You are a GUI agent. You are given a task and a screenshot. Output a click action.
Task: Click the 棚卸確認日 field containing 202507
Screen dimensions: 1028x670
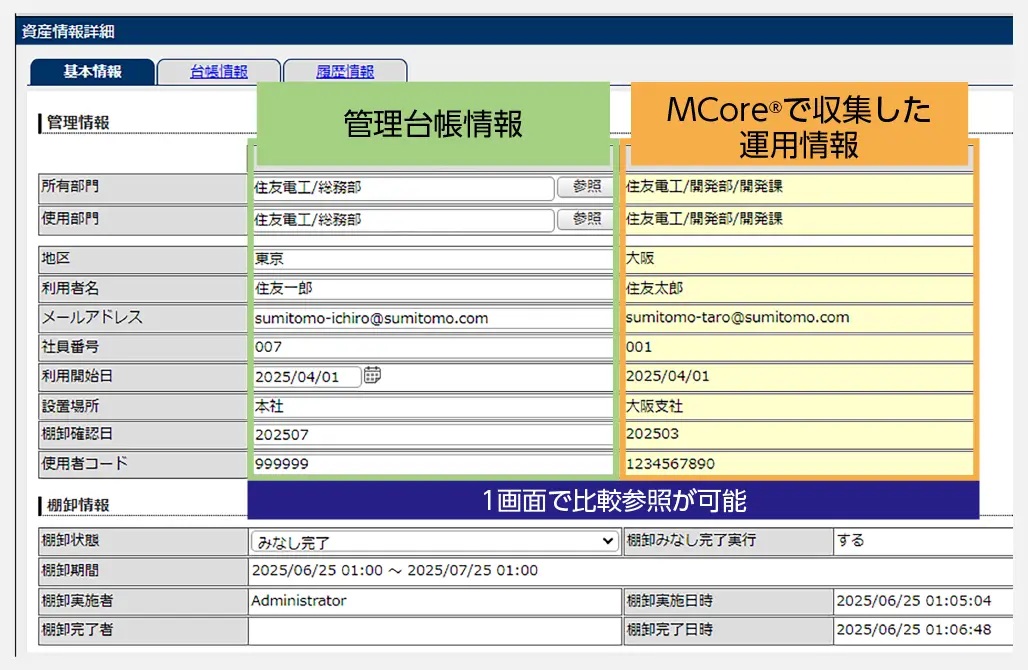[433, 435]
